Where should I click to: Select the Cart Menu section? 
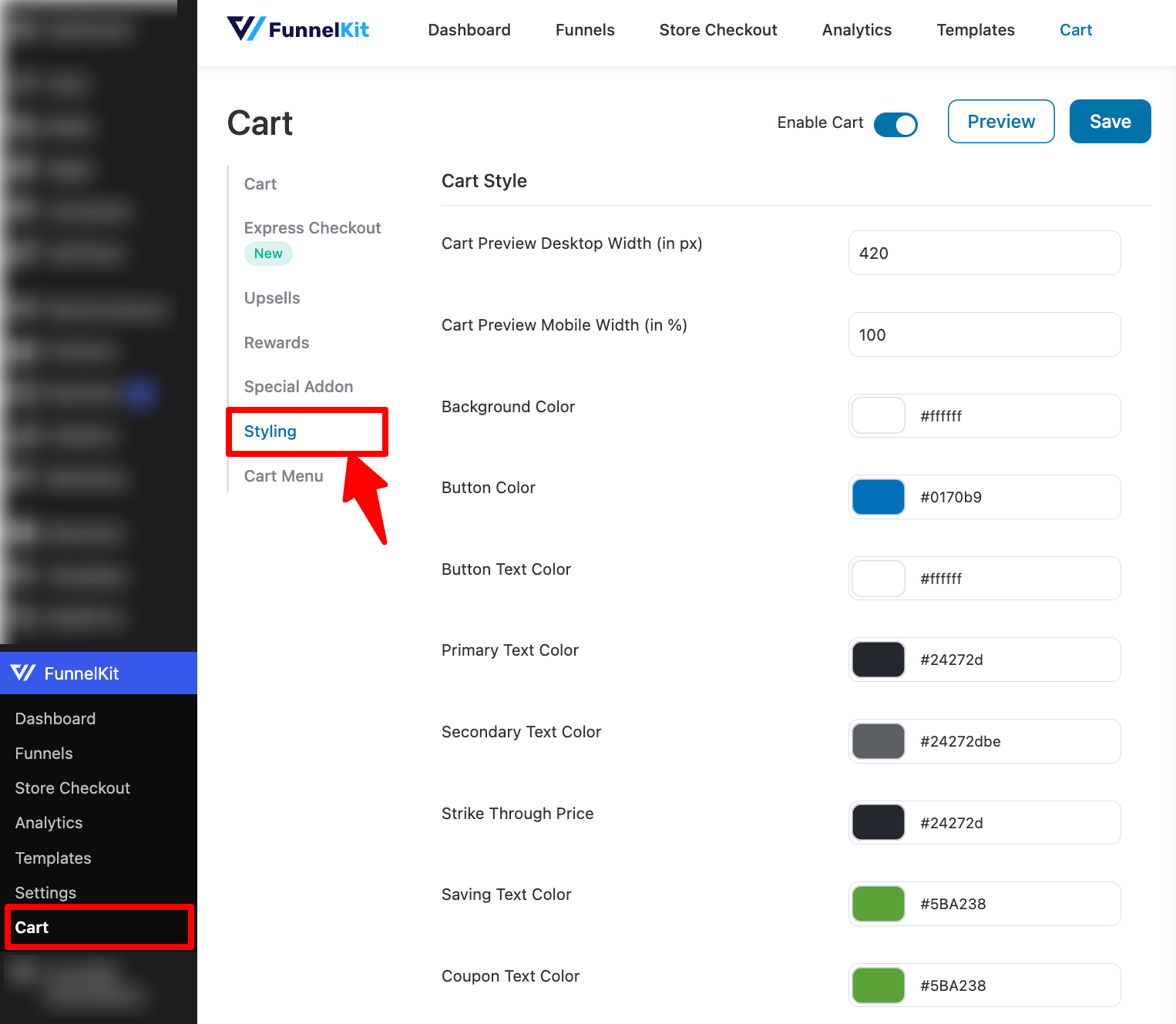284,476
